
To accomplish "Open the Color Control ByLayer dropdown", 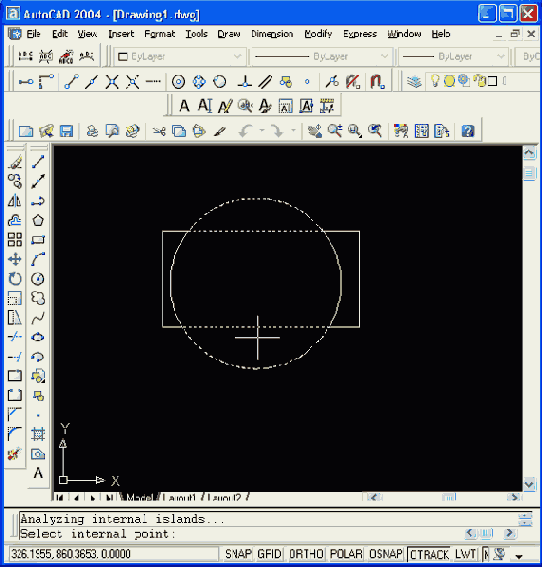I will coord(180,56).
